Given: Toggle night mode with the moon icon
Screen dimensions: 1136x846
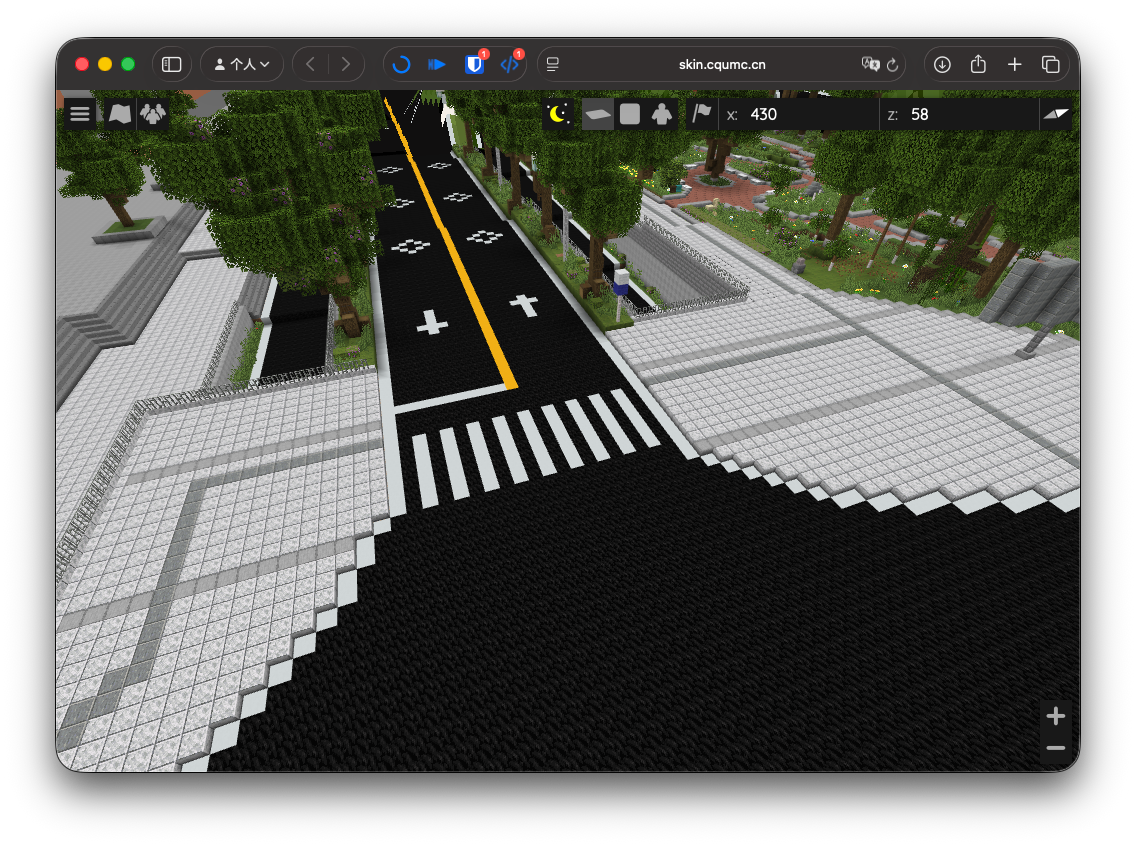Looking at the screenshot, I should 558,114.
